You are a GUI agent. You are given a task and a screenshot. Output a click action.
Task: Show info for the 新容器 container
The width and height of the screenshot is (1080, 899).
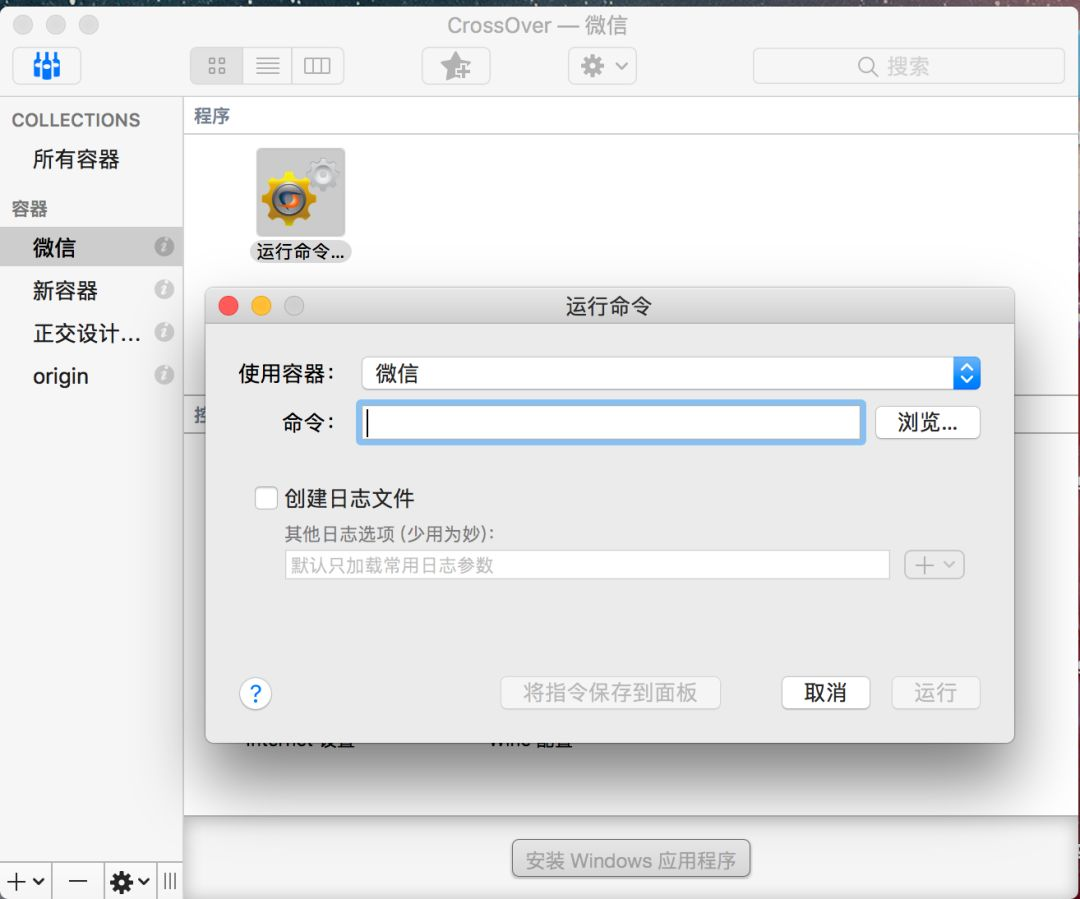(164, 289)
